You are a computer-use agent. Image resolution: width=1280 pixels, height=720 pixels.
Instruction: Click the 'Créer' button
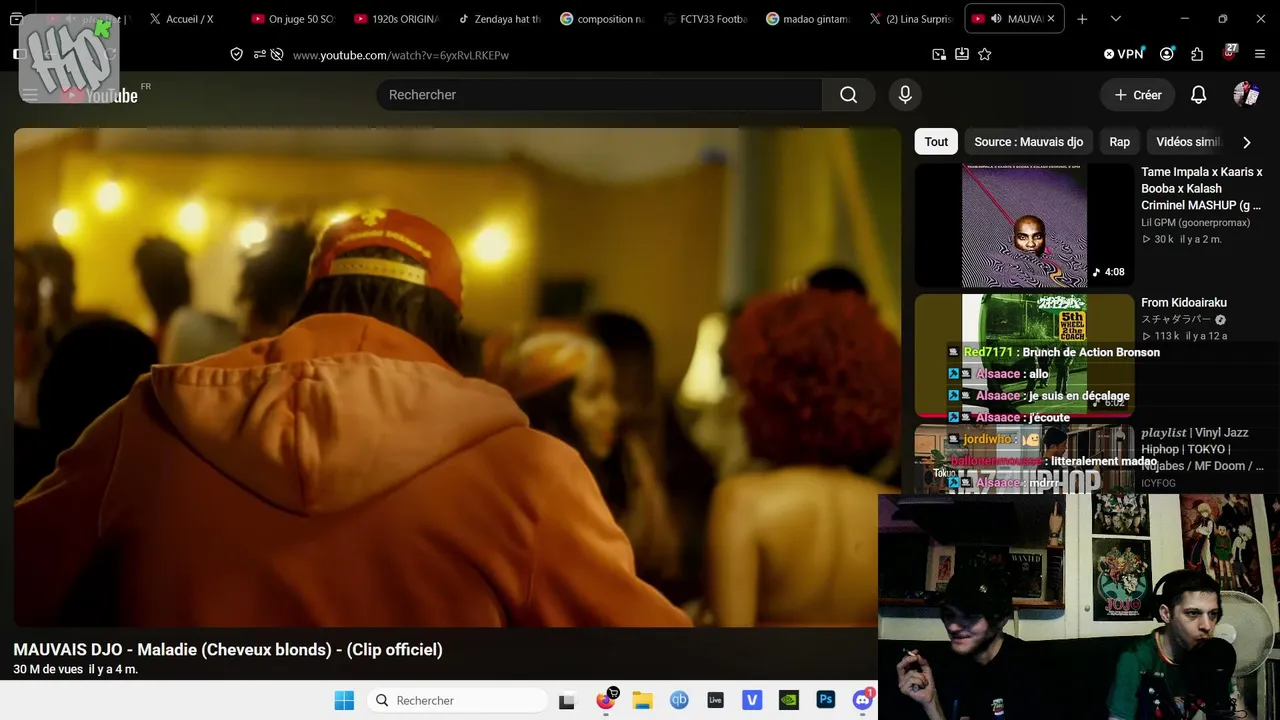(1138, 95)
